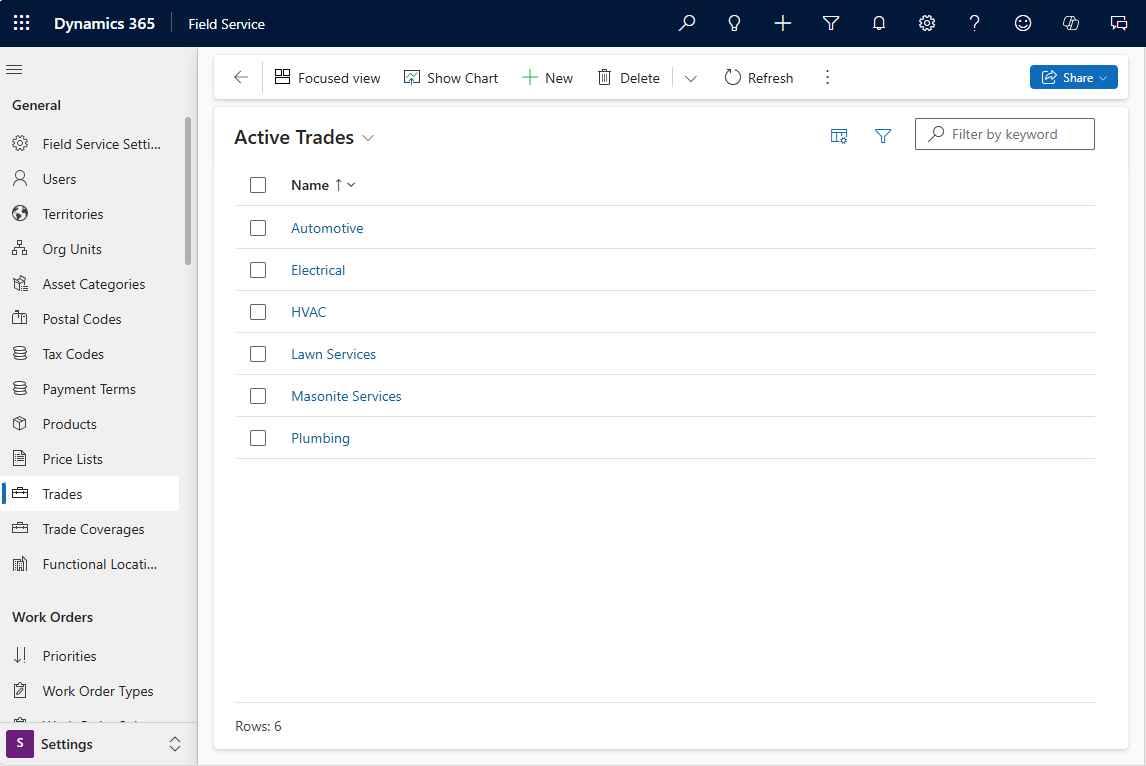Screen dimensions: 1146x766
Task: Open Org Units in the sidebar
Action: point(91,249)
